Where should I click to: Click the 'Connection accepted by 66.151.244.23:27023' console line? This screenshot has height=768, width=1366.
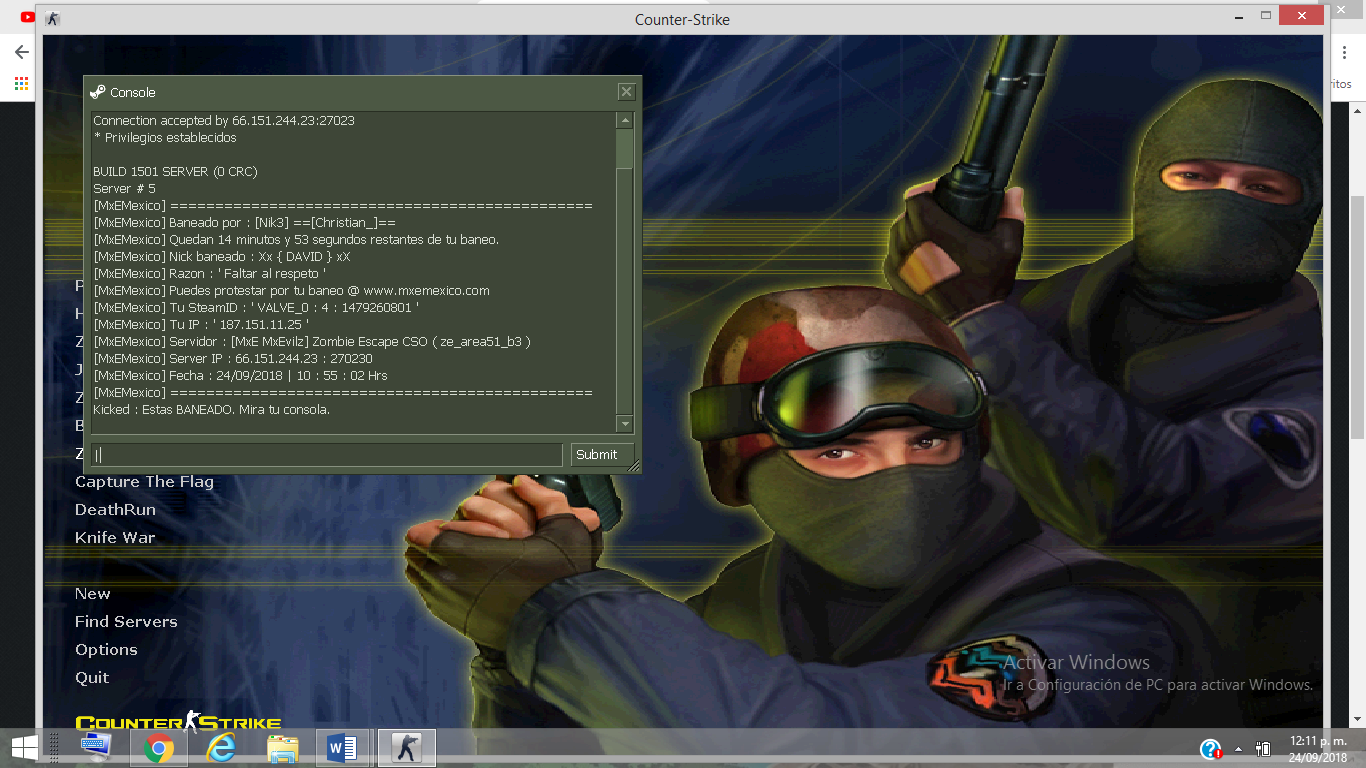(x=224, y=121)
